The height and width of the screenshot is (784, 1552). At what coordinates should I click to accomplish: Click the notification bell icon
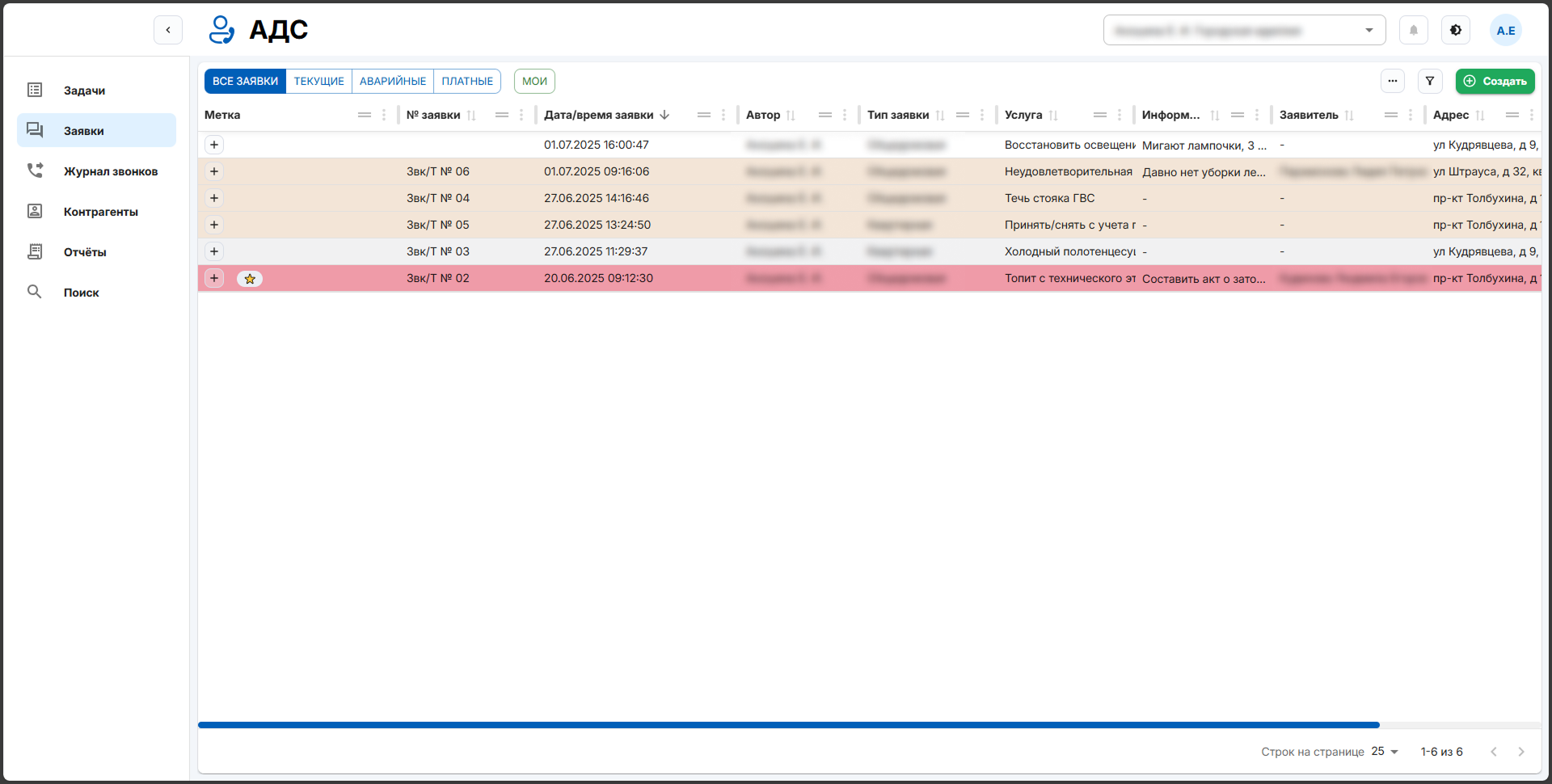click(1413, 31)
